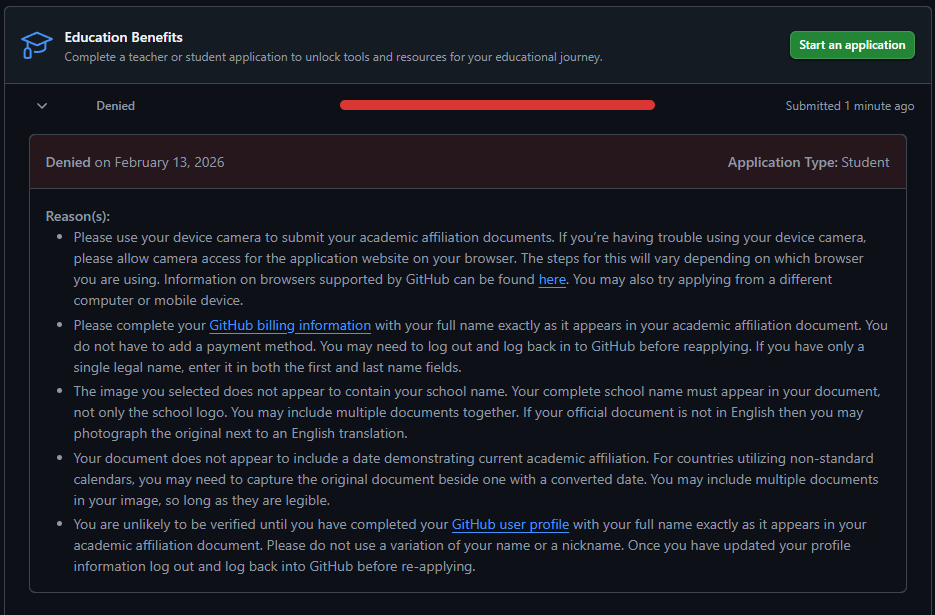The height and width of the screenshot is (615, 935).
Task: Click the teacher or student application subtitle
Action: pos(333,57)
